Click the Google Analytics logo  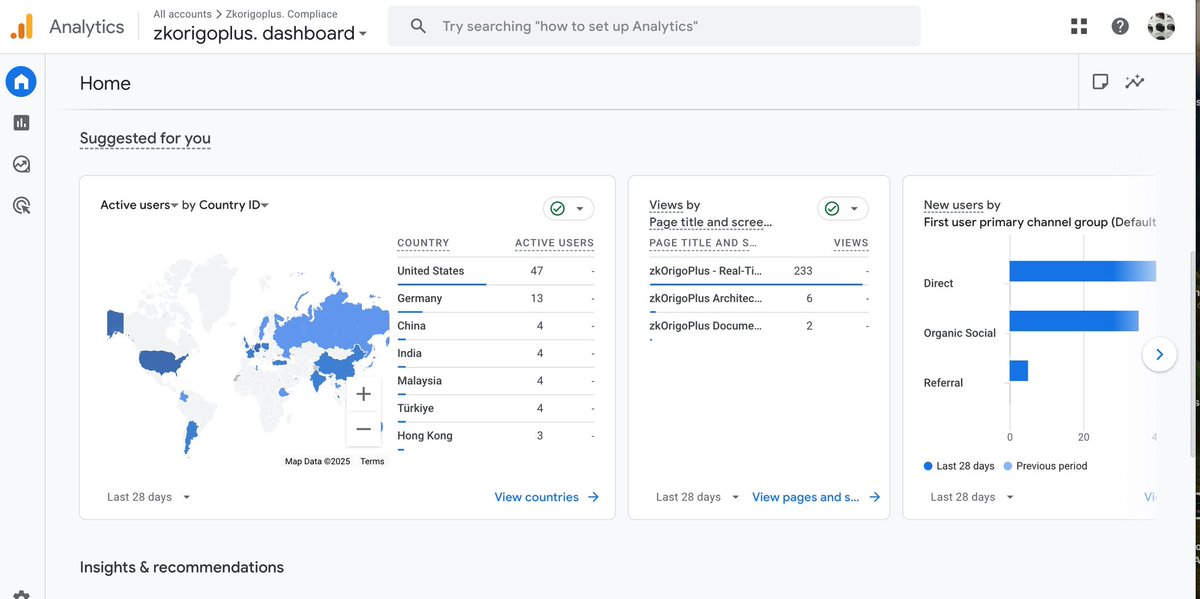pyautogui.click(x=21, y=26)
